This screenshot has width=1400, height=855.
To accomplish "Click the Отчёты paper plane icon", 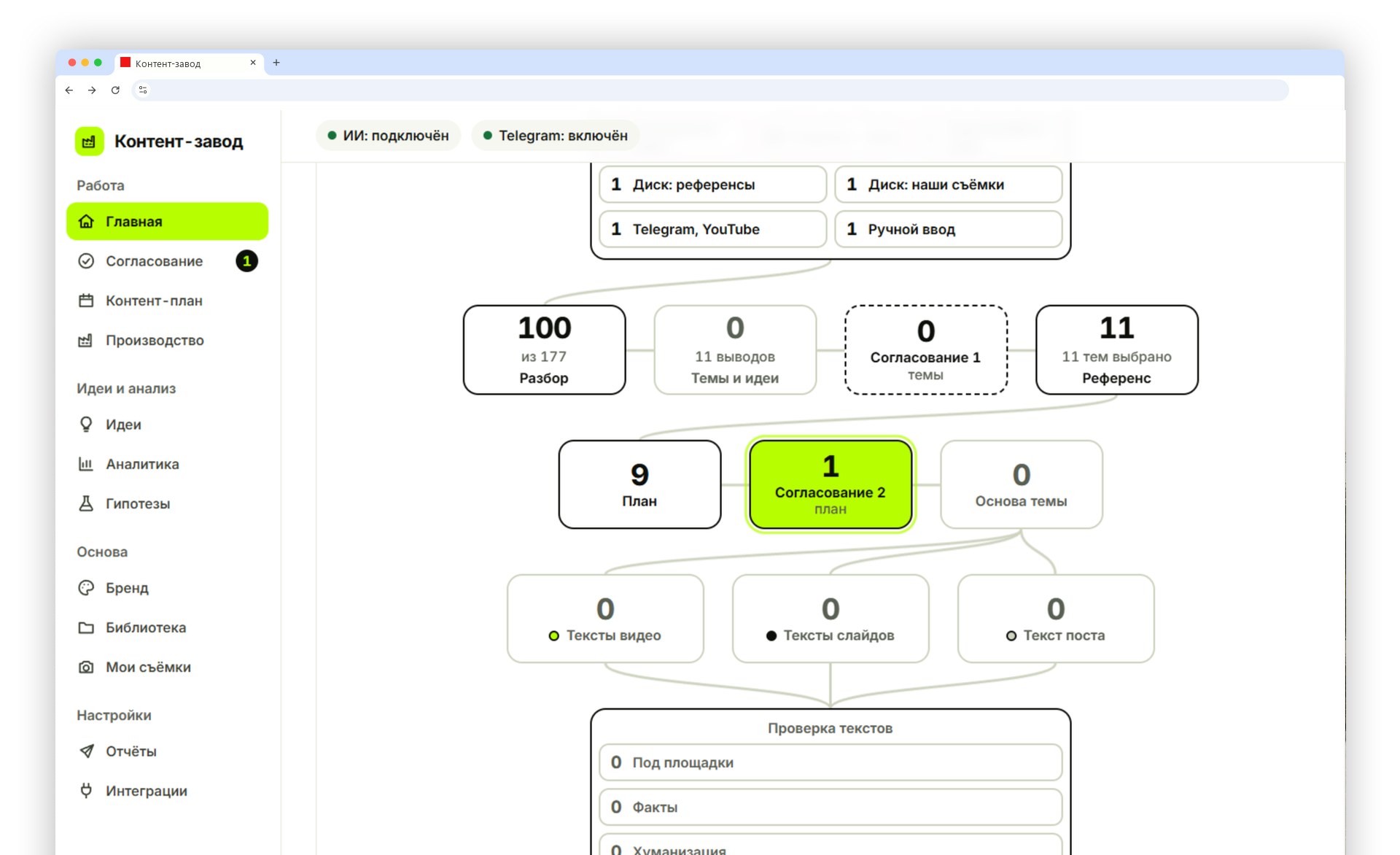I will (86, 751).
